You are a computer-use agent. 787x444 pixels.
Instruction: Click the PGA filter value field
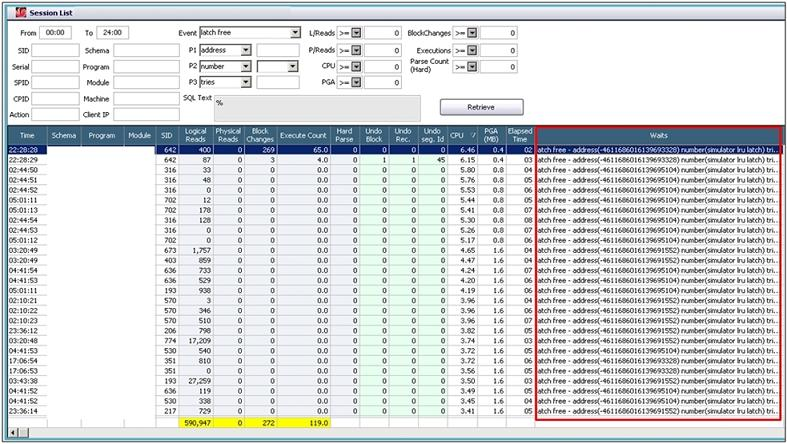[383, 82]
